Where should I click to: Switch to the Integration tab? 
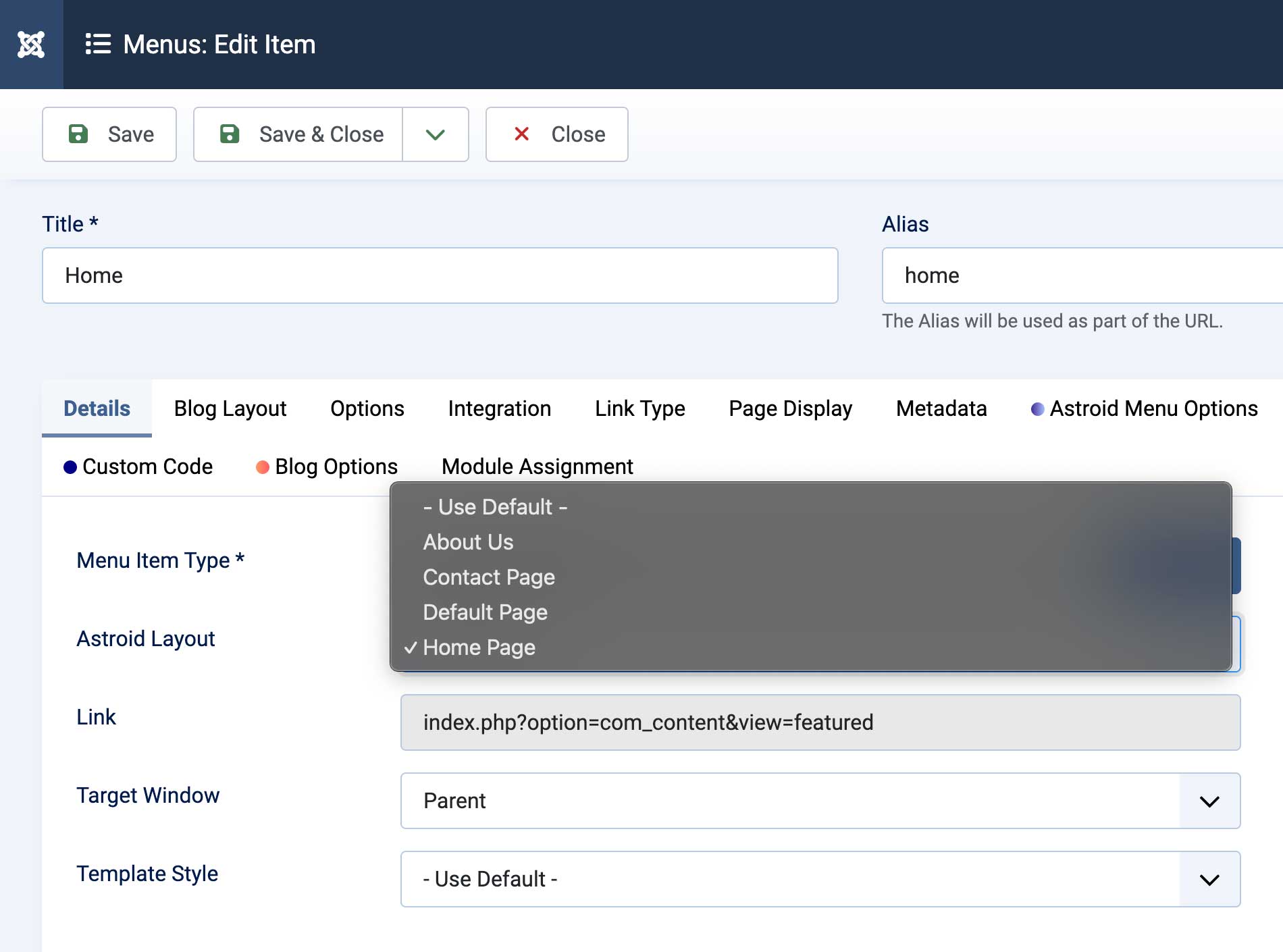(x=500, y=408)
